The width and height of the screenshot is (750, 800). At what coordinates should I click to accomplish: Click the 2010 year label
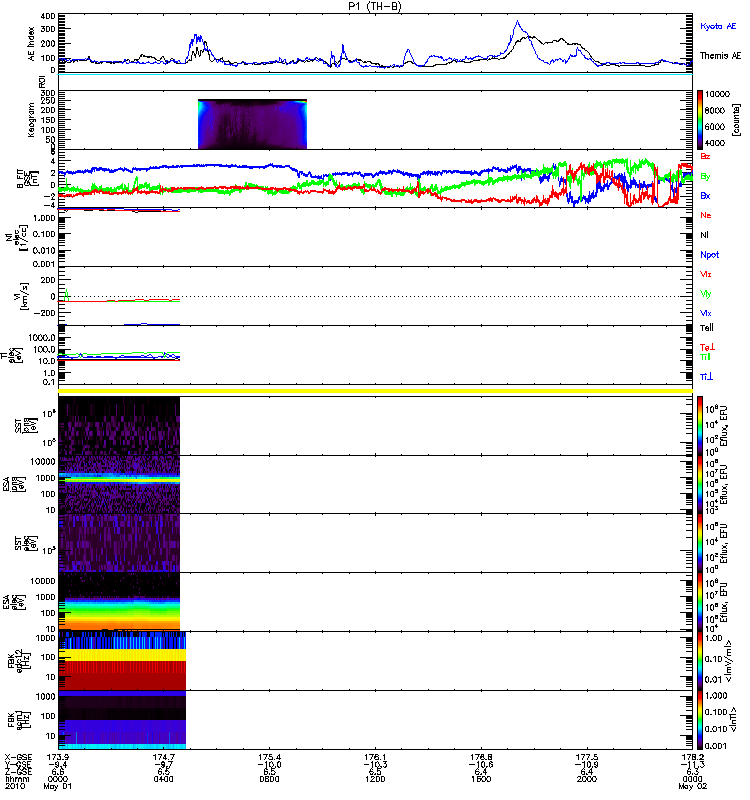pyautogui.click(x=14, y=786)
